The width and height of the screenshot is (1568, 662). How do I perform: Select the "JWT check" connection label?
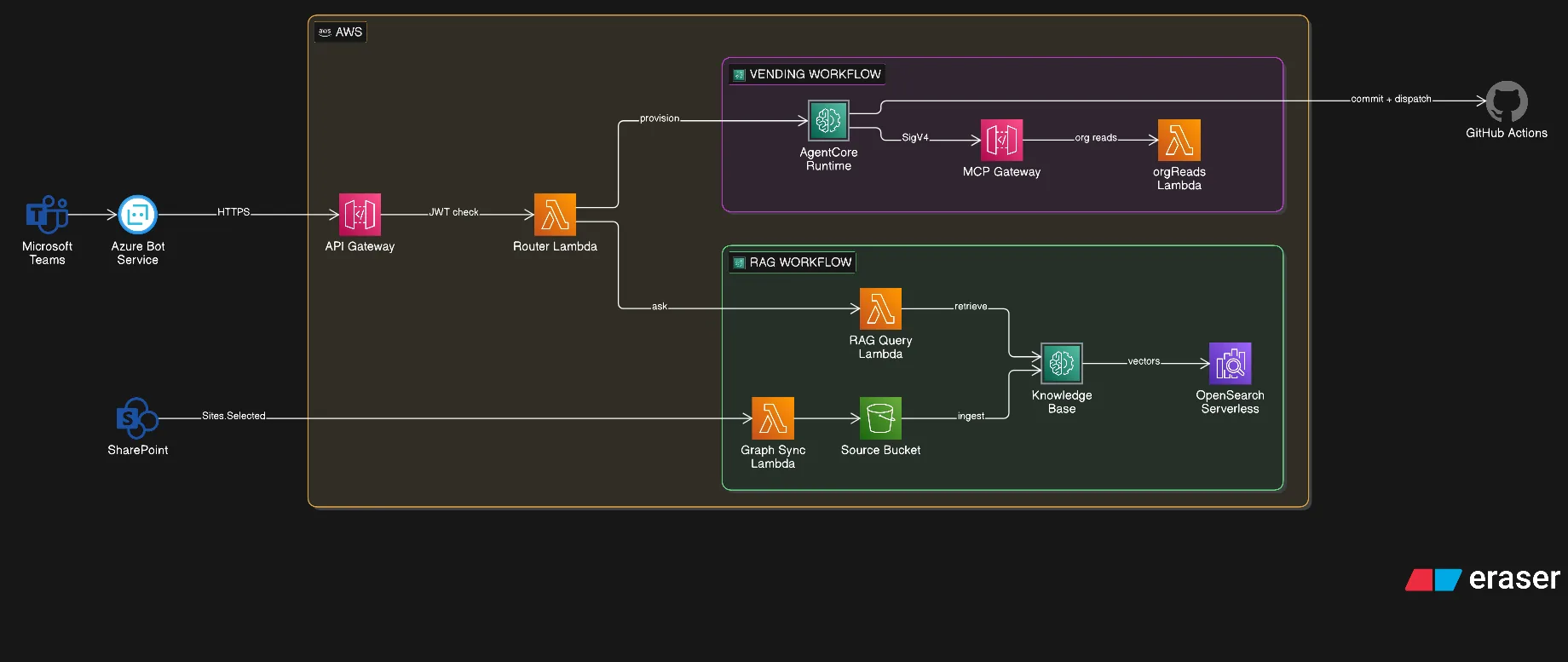[x=453, y=212]
